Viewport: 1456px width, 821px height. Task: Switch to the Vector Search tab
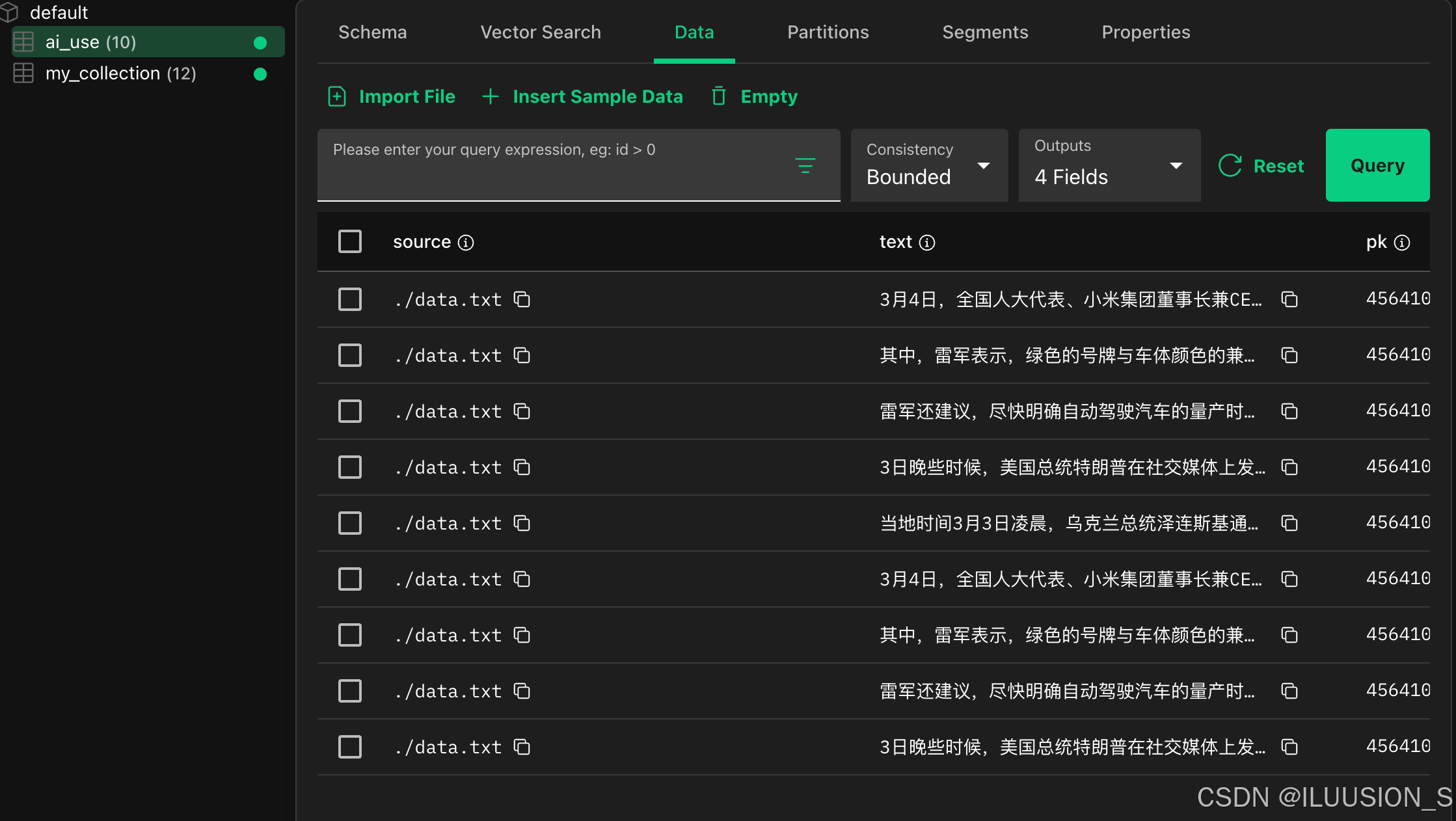point(540,33)
